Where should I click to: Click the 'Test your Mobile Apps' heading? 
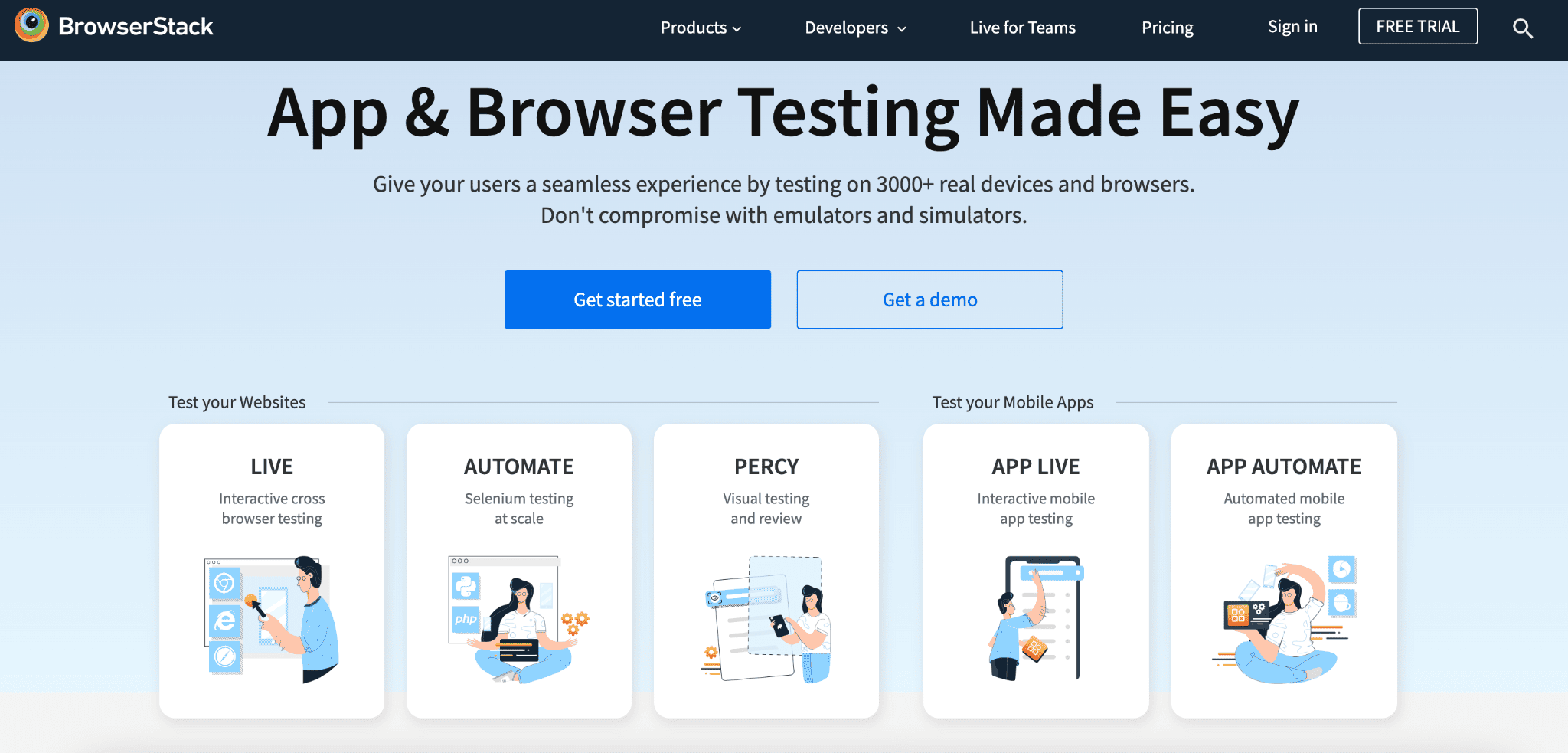tap(1012, 402)
